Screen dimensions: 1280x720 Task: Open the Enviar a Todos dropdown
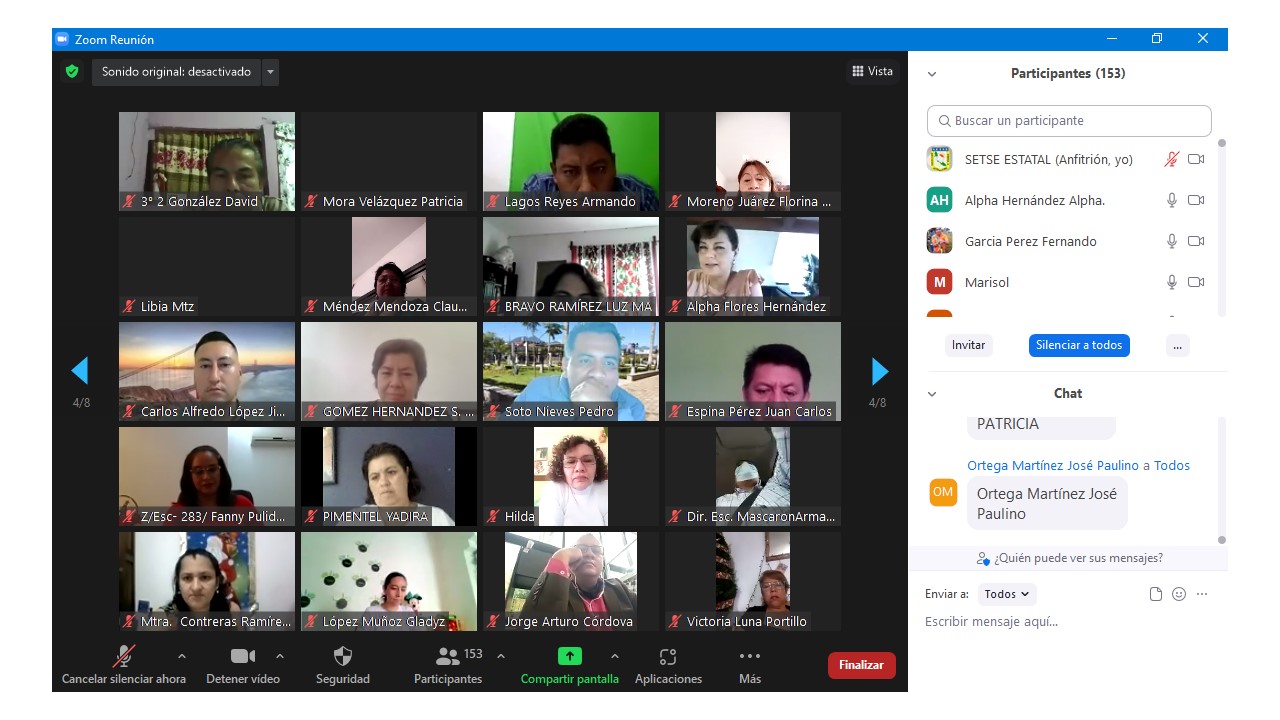click(1007, 594)
